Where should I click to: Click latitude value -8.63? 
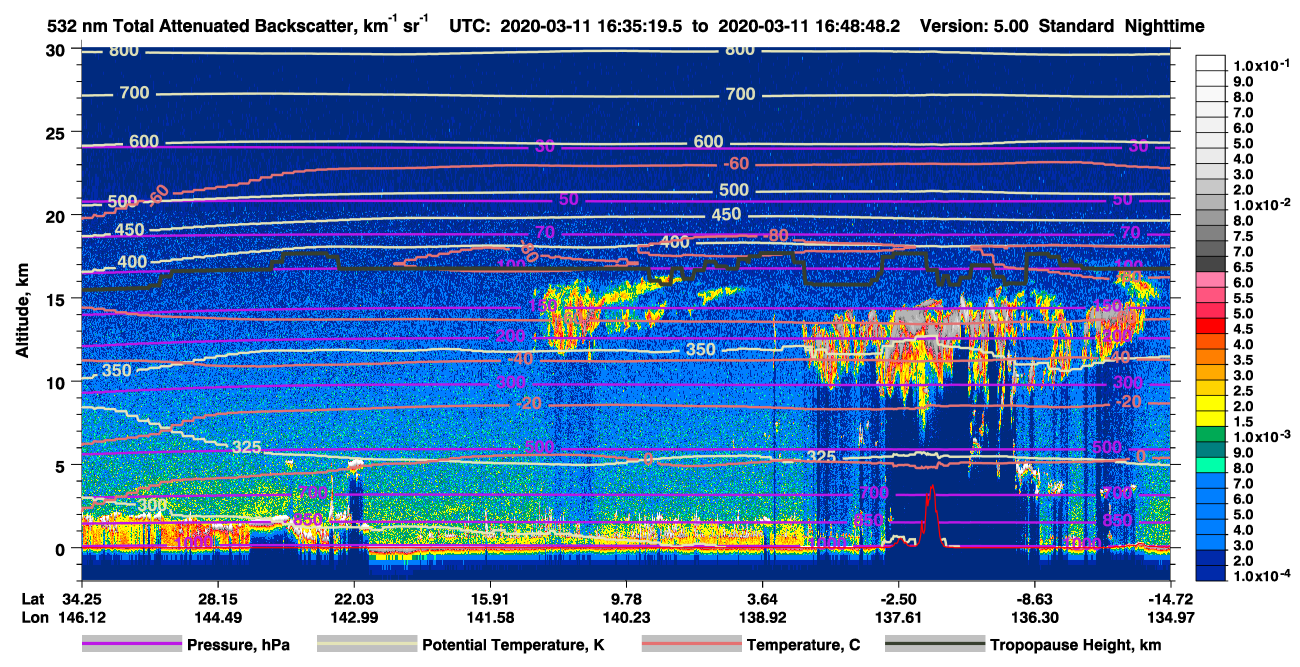pos(1034,598)
